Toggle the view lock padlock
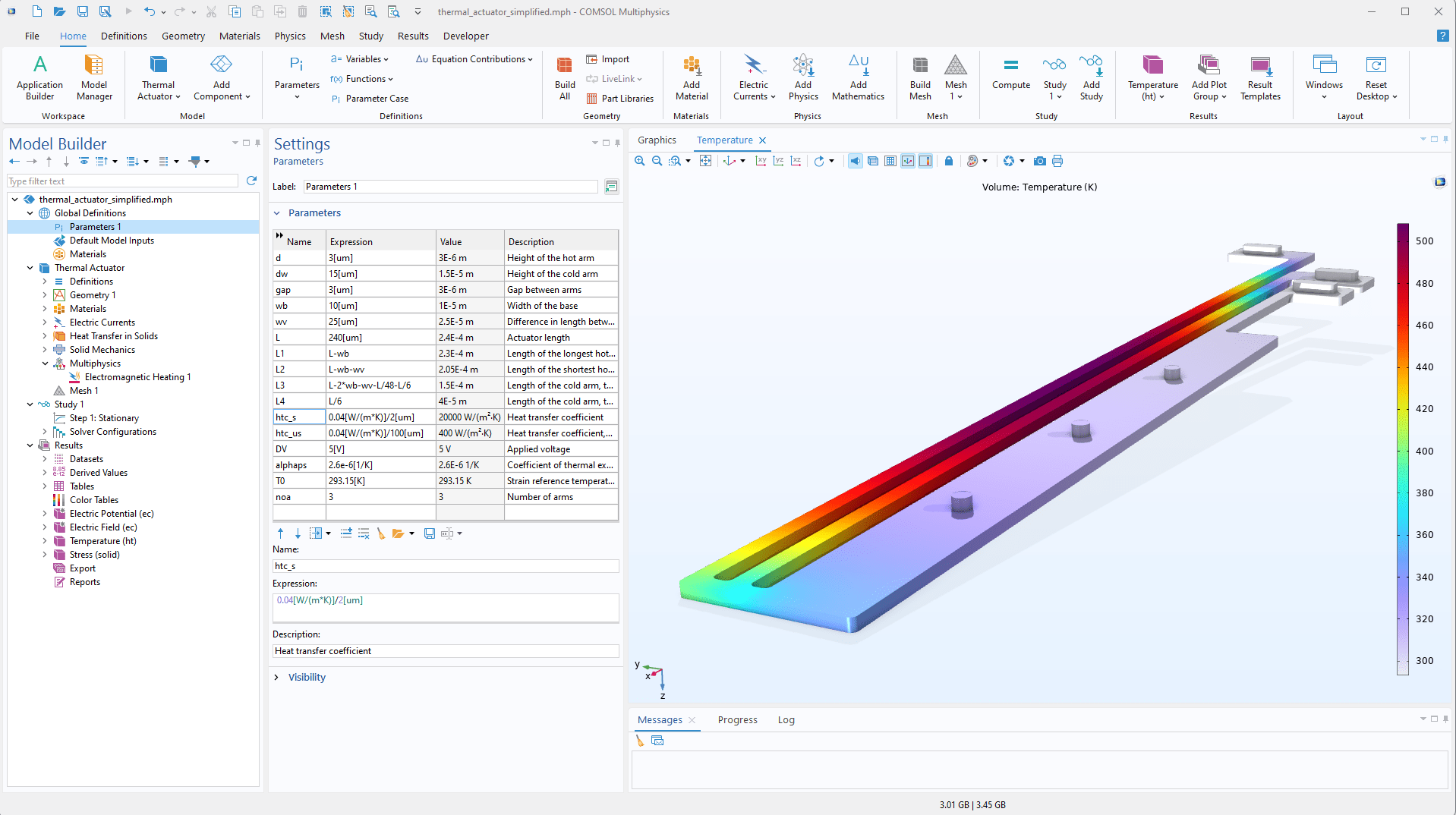This screenshot has width=1456, height=815. [949, 161]
